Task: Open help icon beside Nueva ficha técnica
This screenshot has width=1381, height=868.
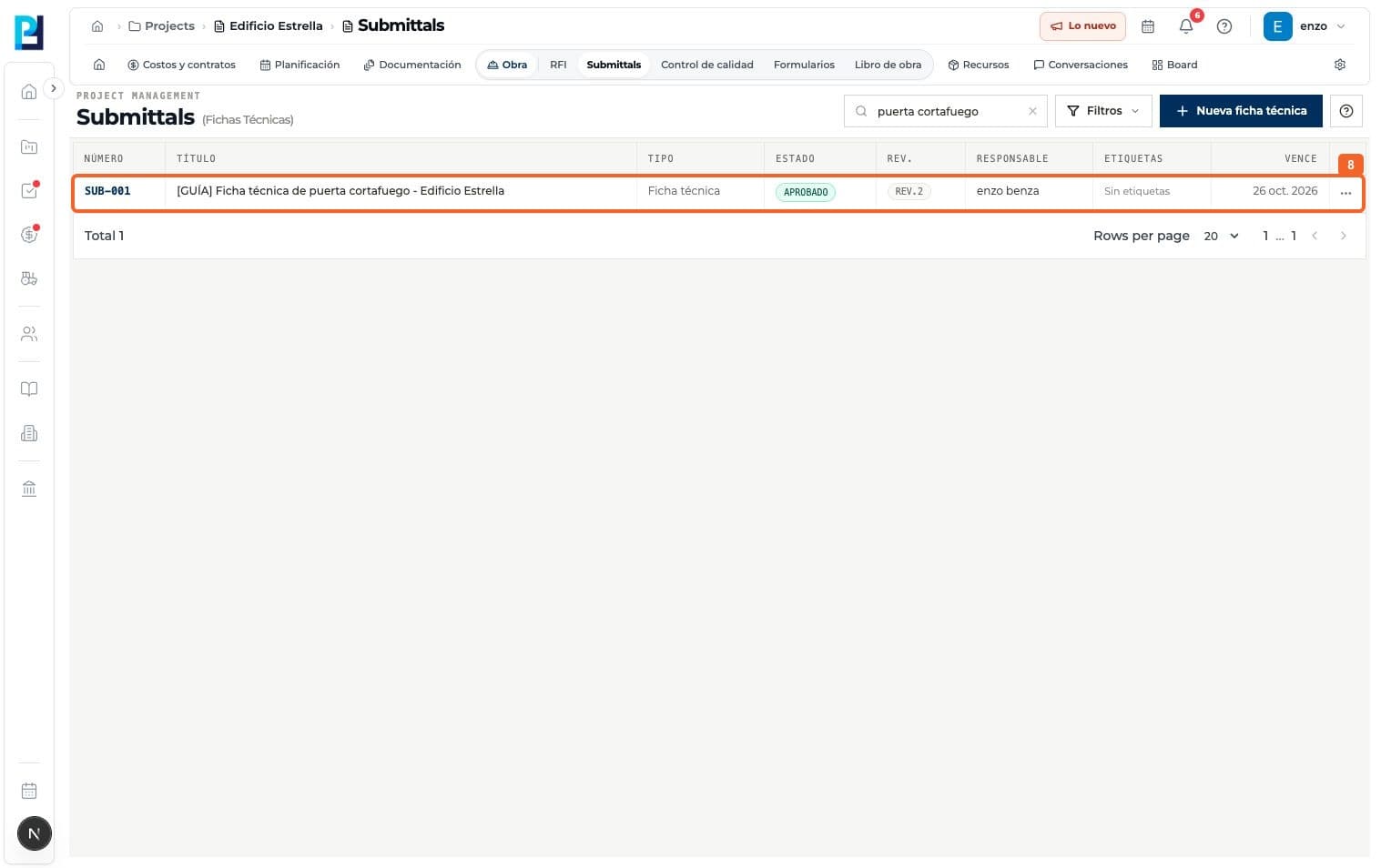Action: (1346, 111)
